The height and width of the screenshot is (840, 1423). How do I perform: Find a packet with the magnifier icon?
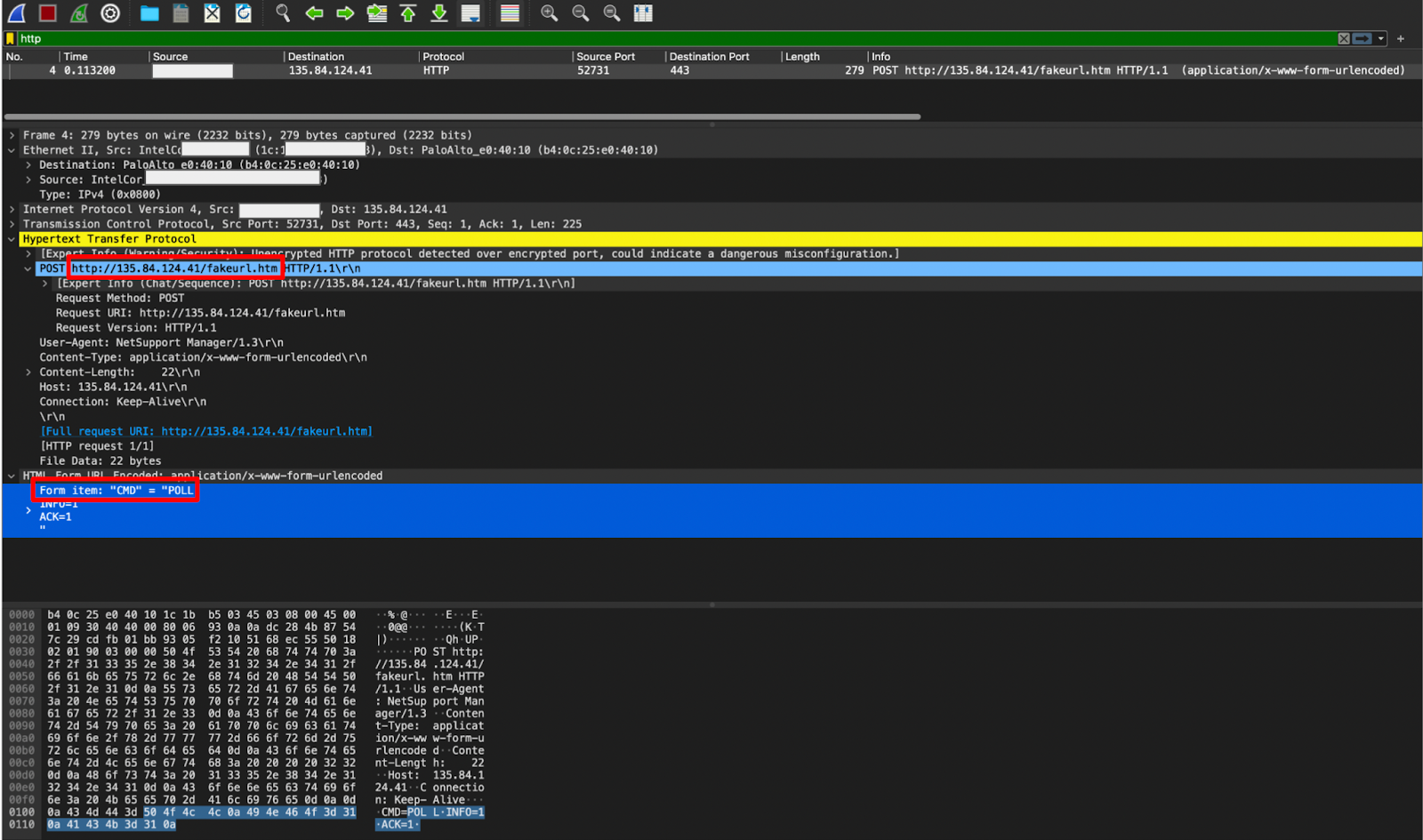(x=283, y=13)
